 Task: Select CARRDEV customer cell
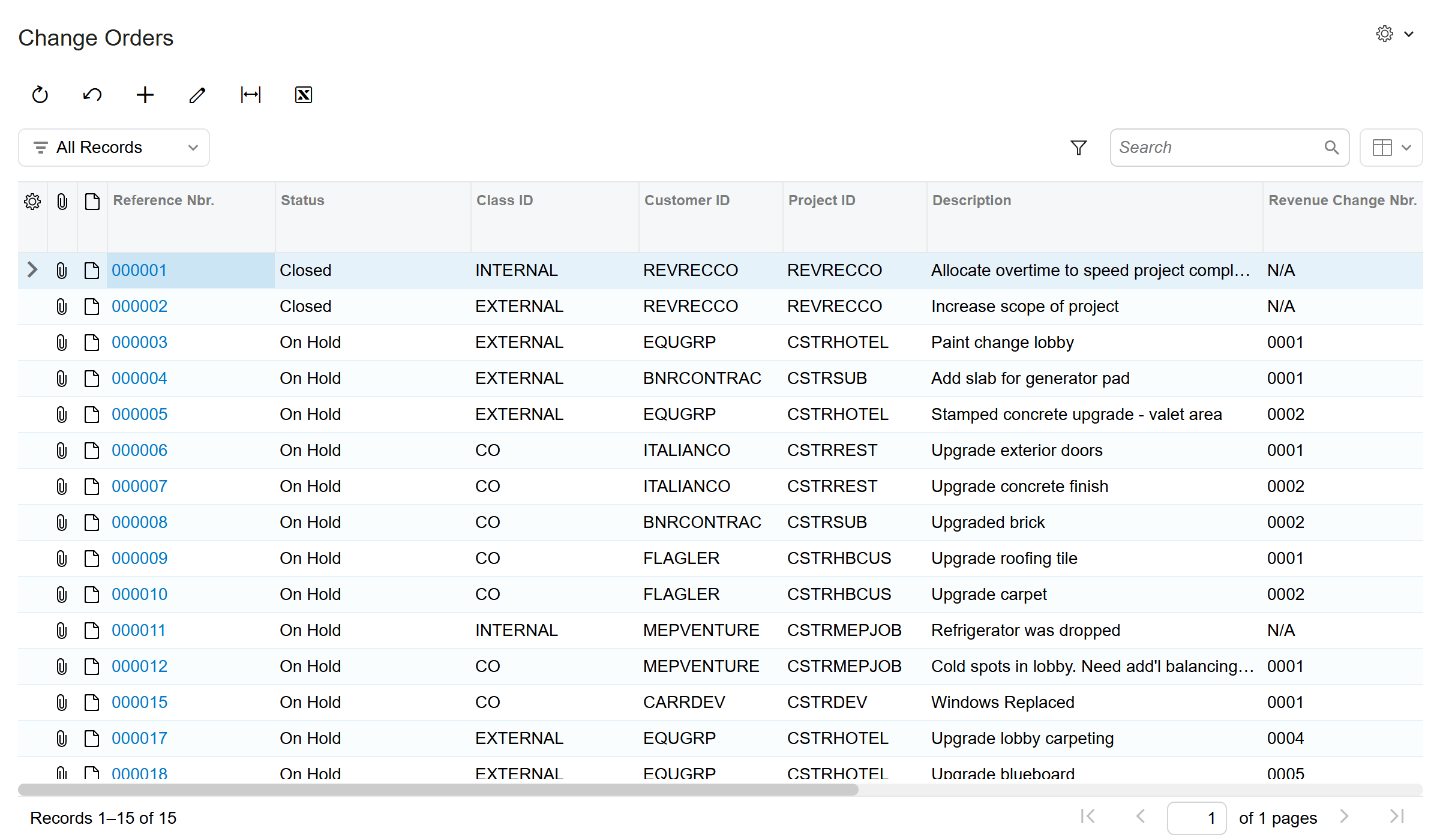click(x=710, y=703)
